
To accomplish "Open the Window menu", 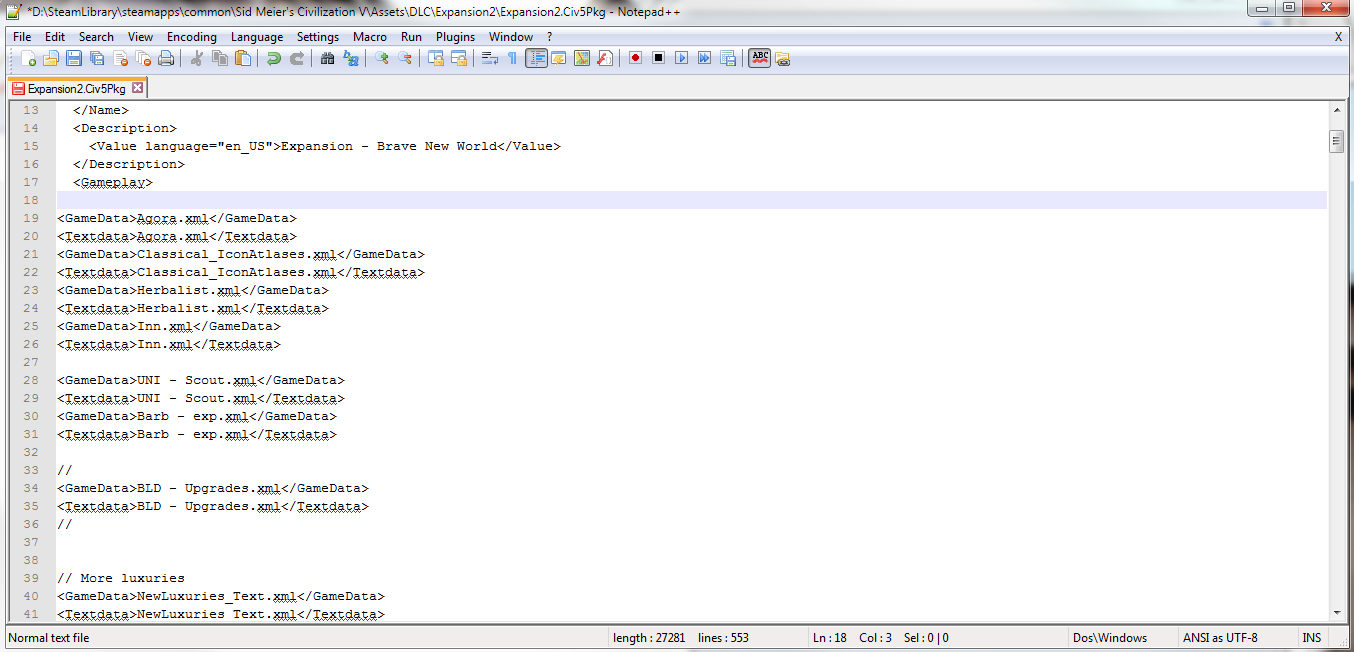I will pos(511,37).
